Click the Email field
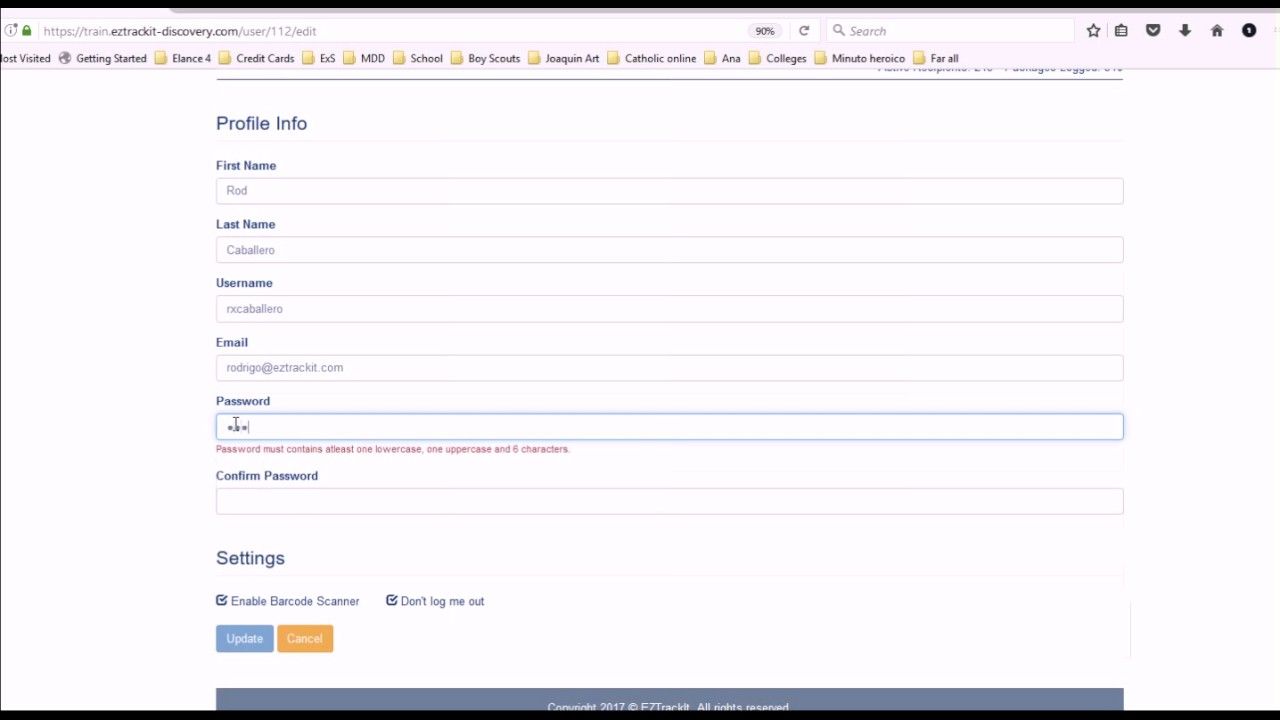The width and height of the screenshot is (1280, 720). click(669, 368)
